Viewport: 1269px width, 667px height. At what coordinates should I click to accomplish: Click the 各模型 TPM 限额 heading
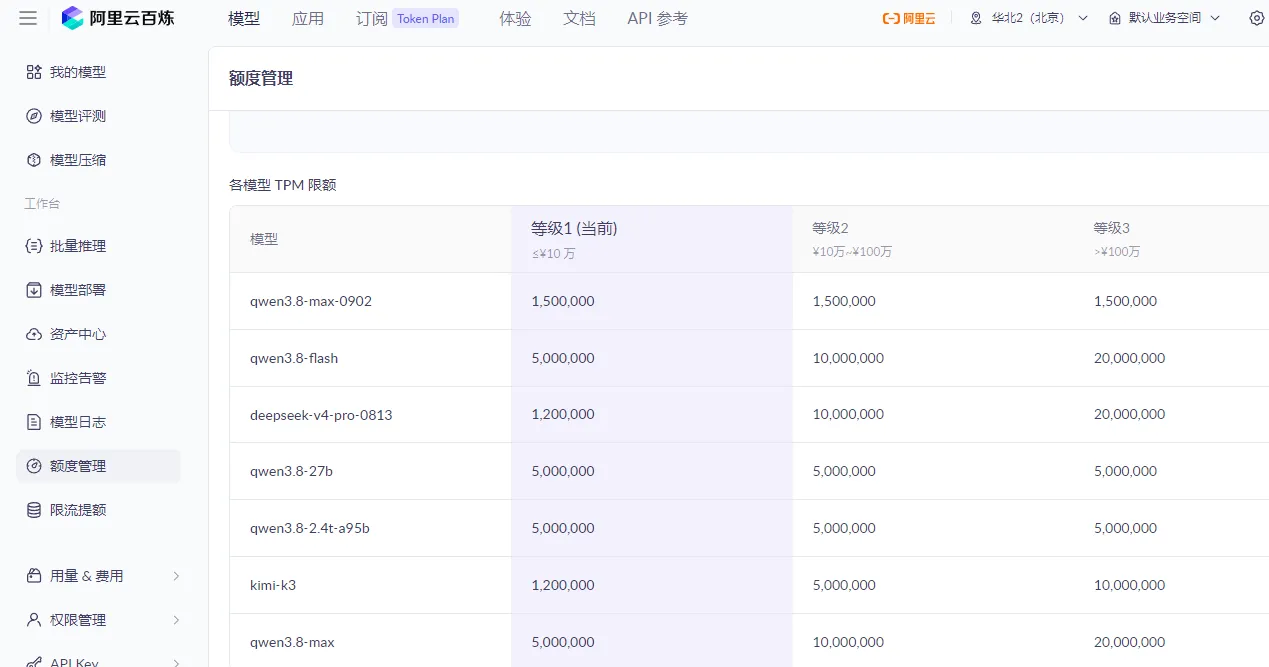tap(282, 185)
